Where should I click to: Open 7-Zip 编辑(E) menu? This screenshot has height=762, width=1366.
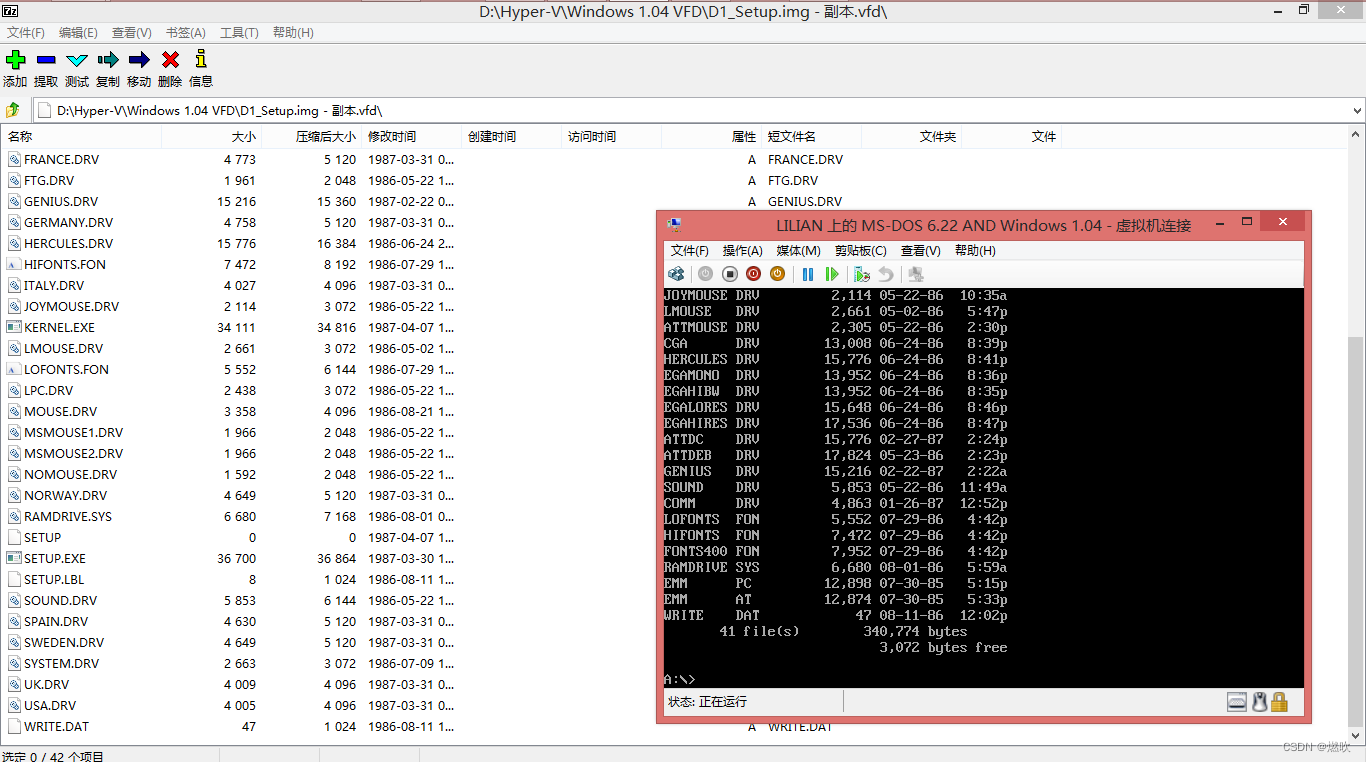[x=78, y=33]
